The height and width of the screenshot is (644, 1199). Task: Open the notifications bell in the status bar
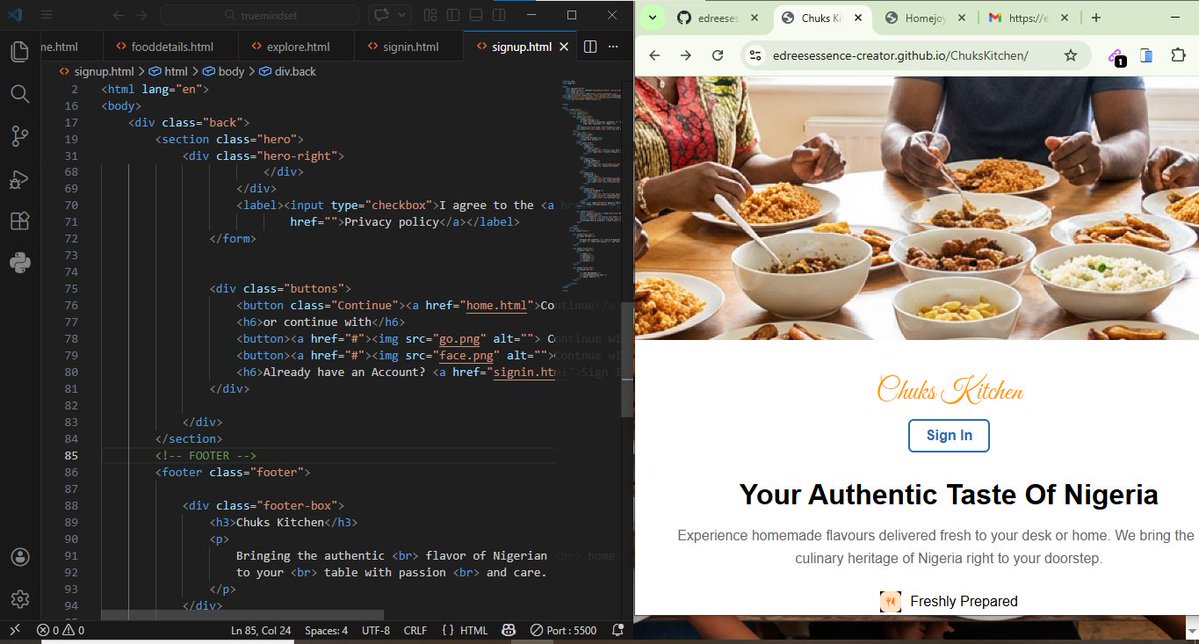(618, 630)
